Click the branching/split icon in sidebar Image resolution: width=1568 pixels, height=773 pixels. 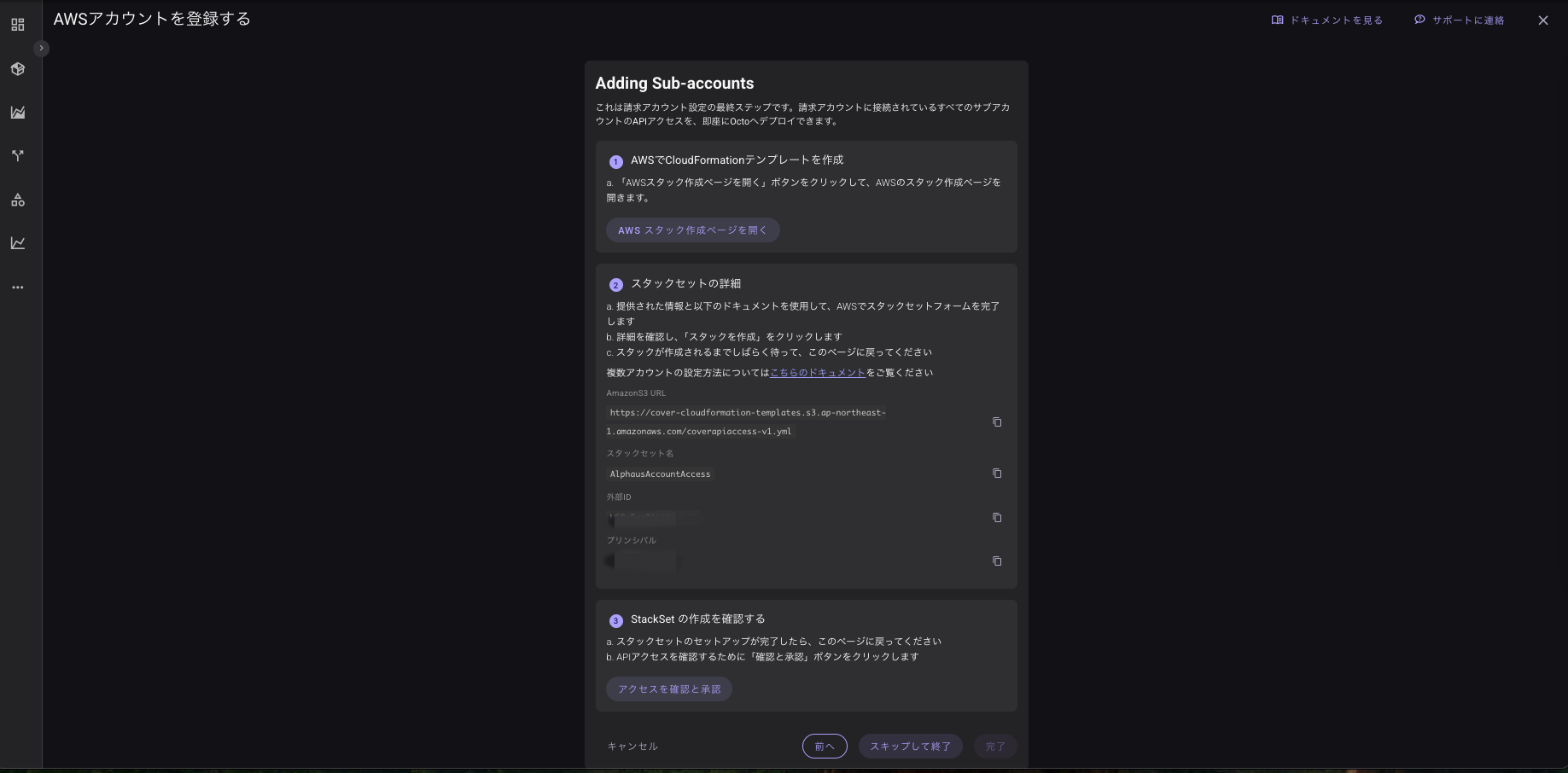(x=17, y=156)
